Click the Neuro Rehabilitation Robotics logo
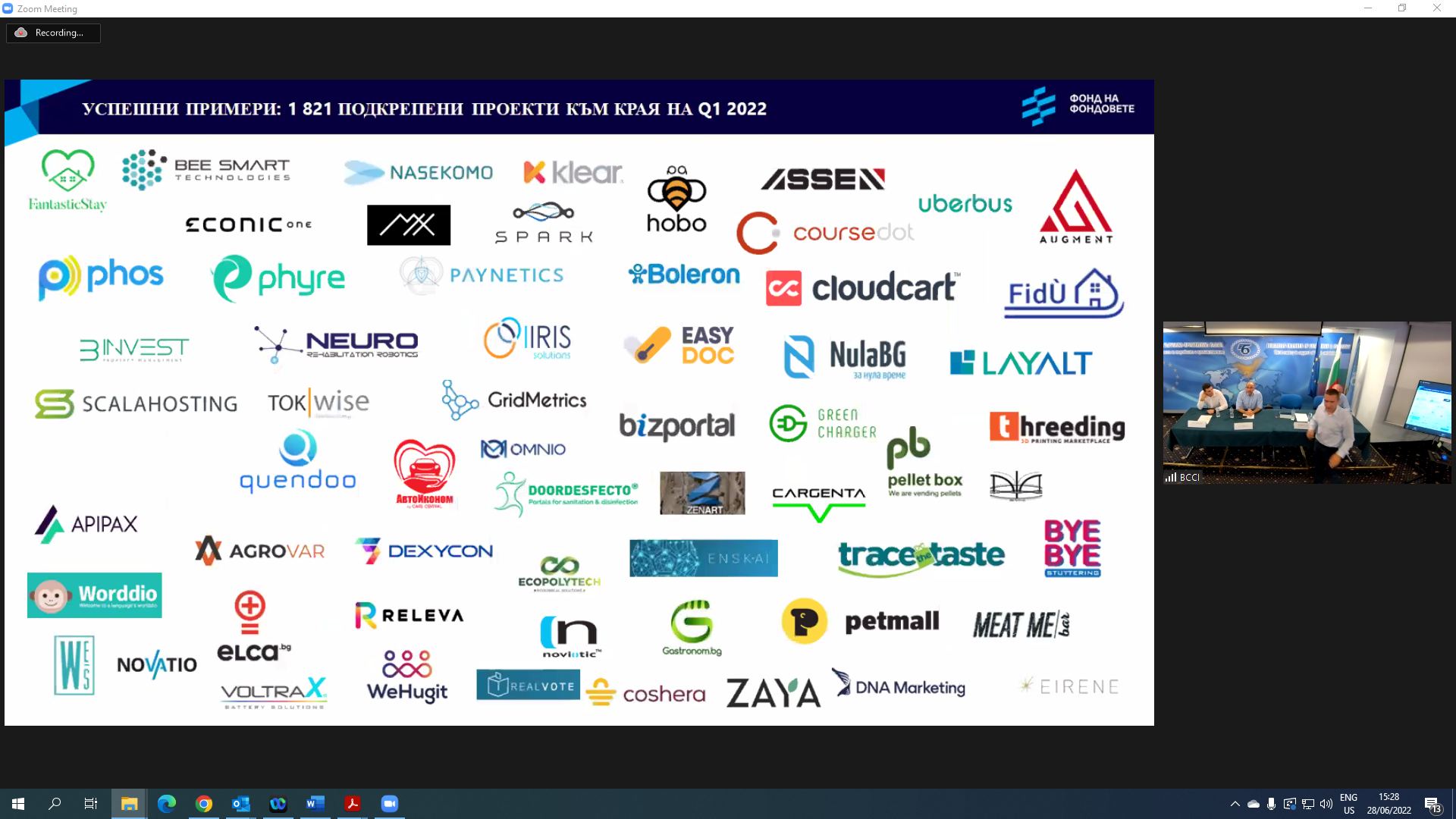1456x819 pixels. click(336, 344)
